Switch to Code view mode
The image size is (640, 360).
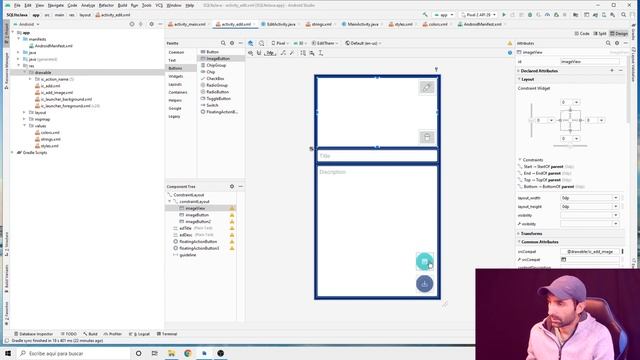coord(582,33)
